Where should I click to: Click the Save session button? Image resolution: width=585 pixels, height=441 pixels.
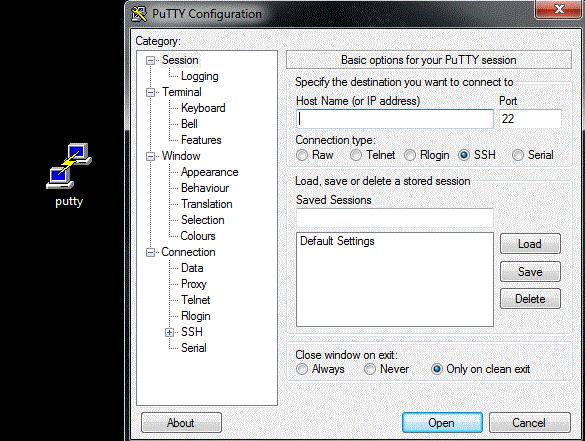pos(530,272)
